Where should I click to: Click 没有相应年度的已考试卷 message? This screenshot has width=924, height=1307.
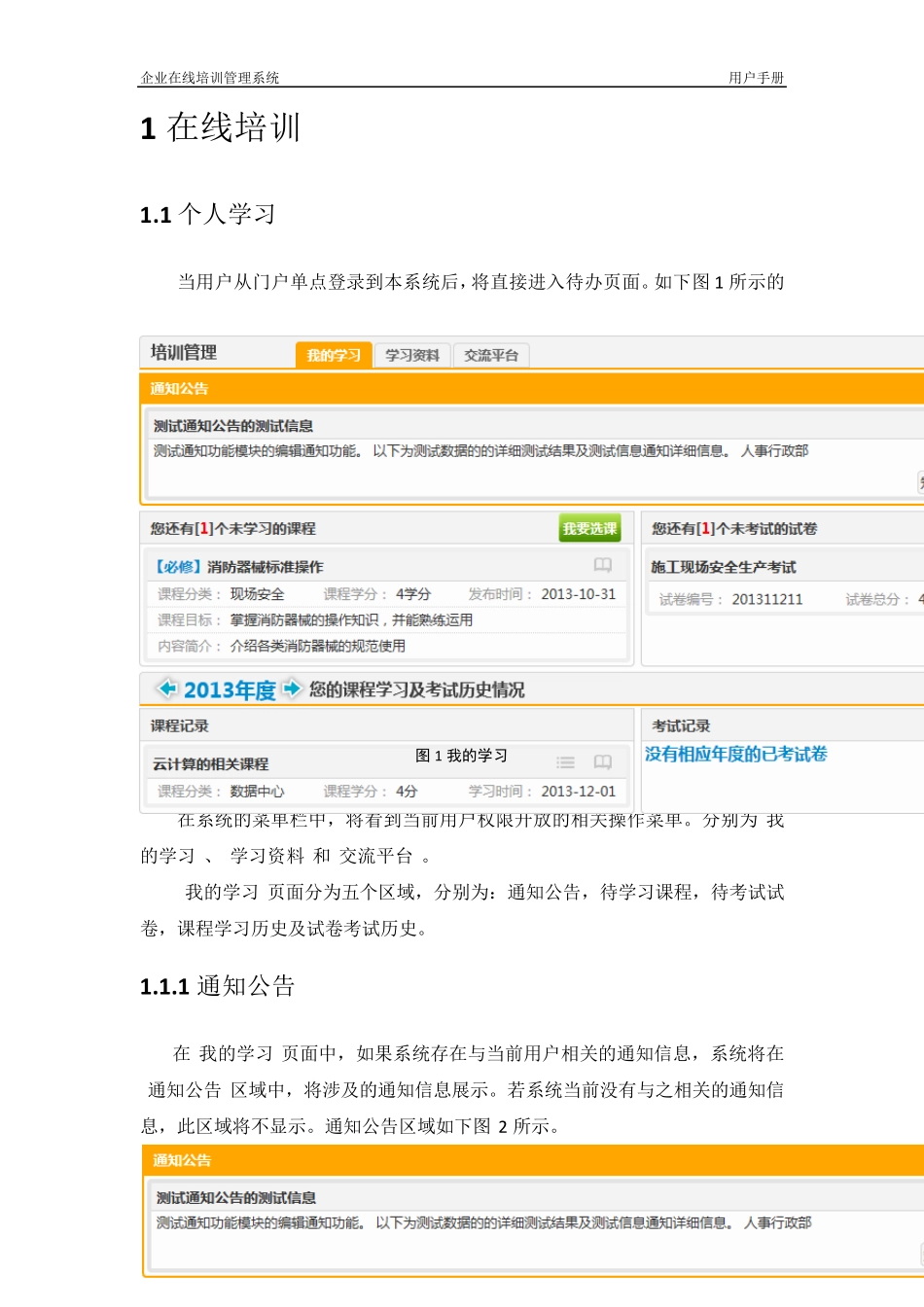[x=736, y=754]
